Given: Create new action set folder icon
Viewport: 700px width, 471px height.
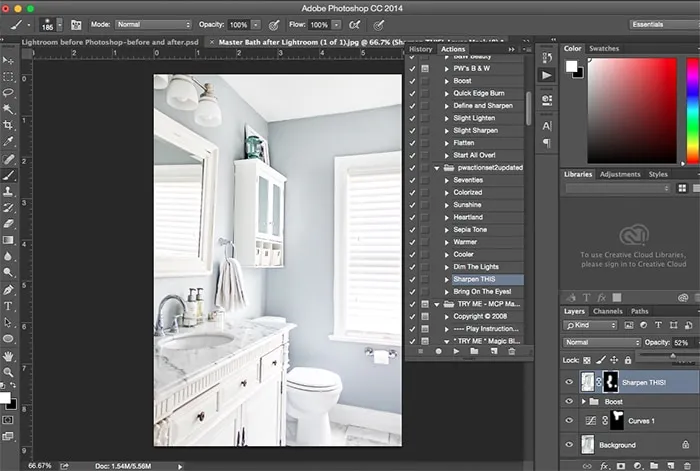Looking at the screenshot, I should (x=474, y=351).
